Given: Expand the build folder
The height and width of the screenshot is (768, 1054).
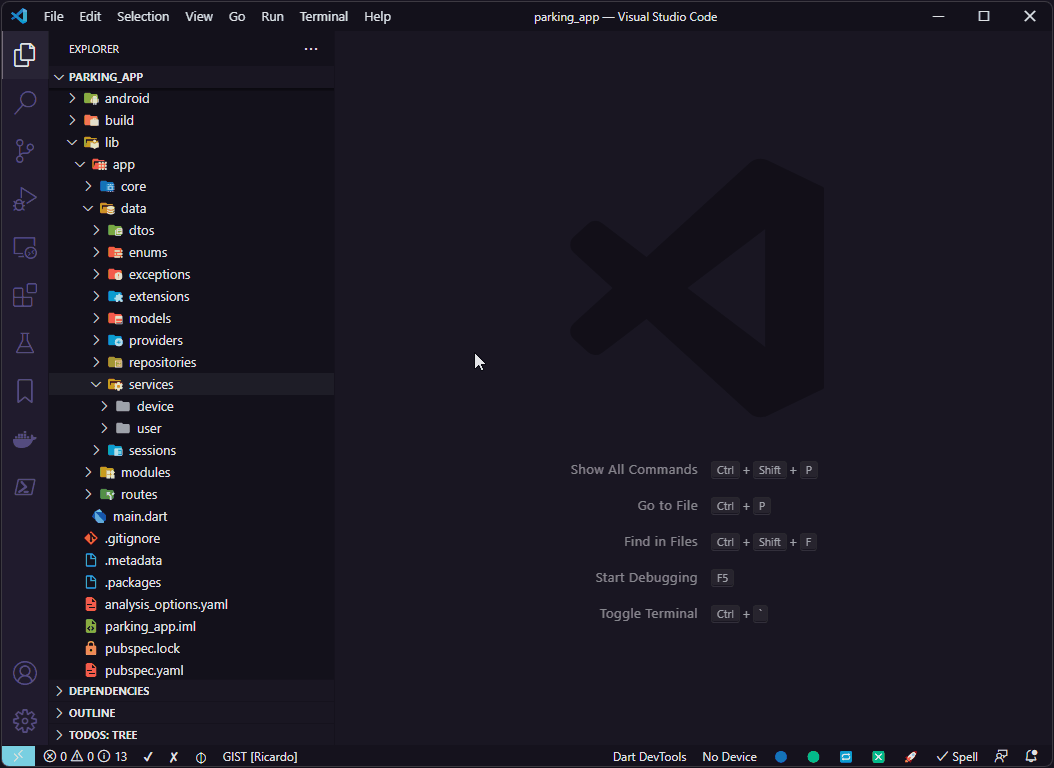Looking at the screenshot, I should coord(192,120).
